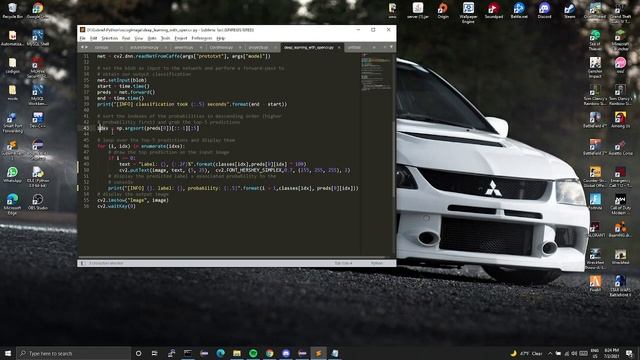The image size is (640, 360).
Task: Open Genshin Impact desktop icon
Action: coord(595,68)
